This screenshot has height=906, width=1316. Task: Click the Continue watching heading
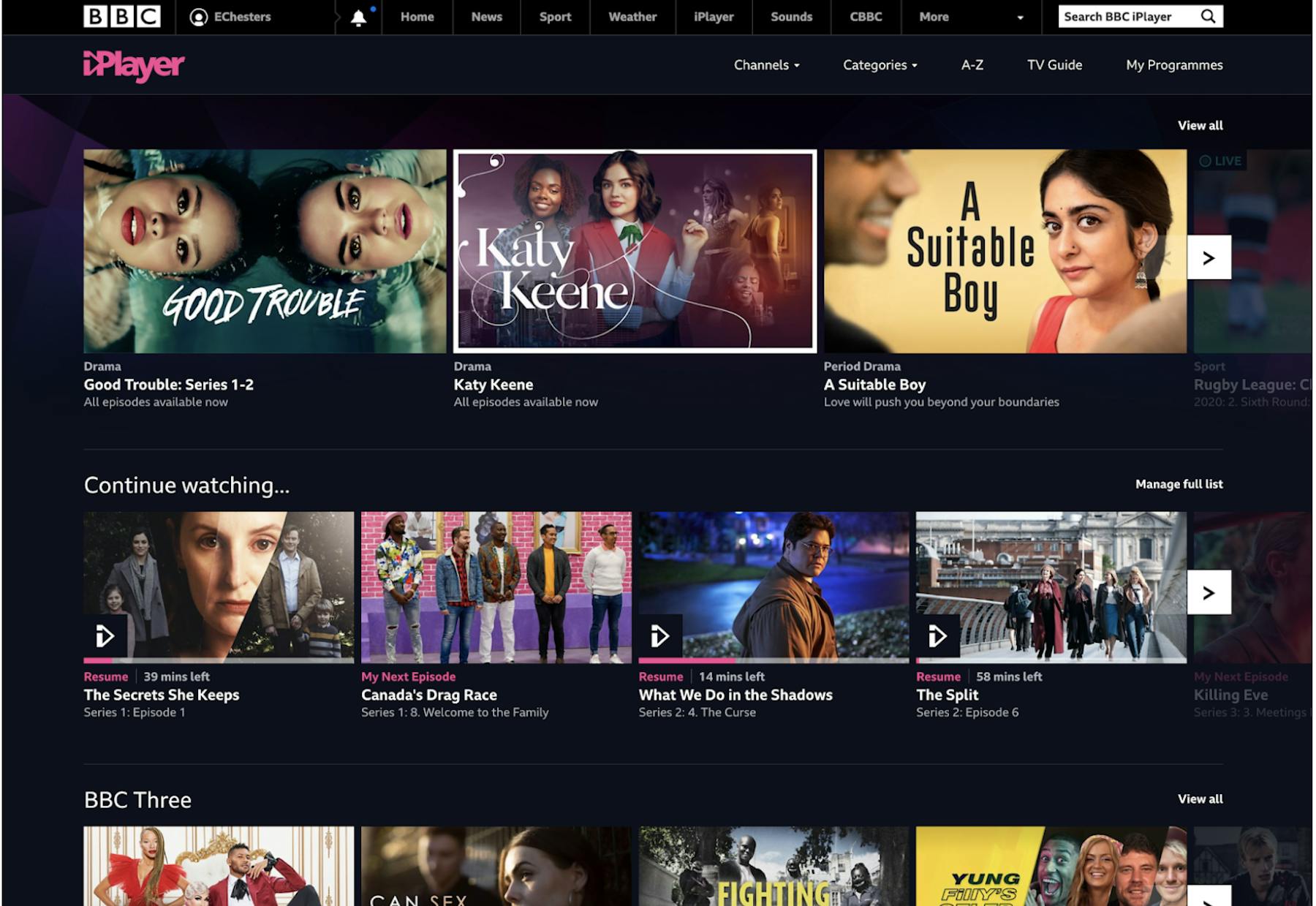tap(186, 485)
